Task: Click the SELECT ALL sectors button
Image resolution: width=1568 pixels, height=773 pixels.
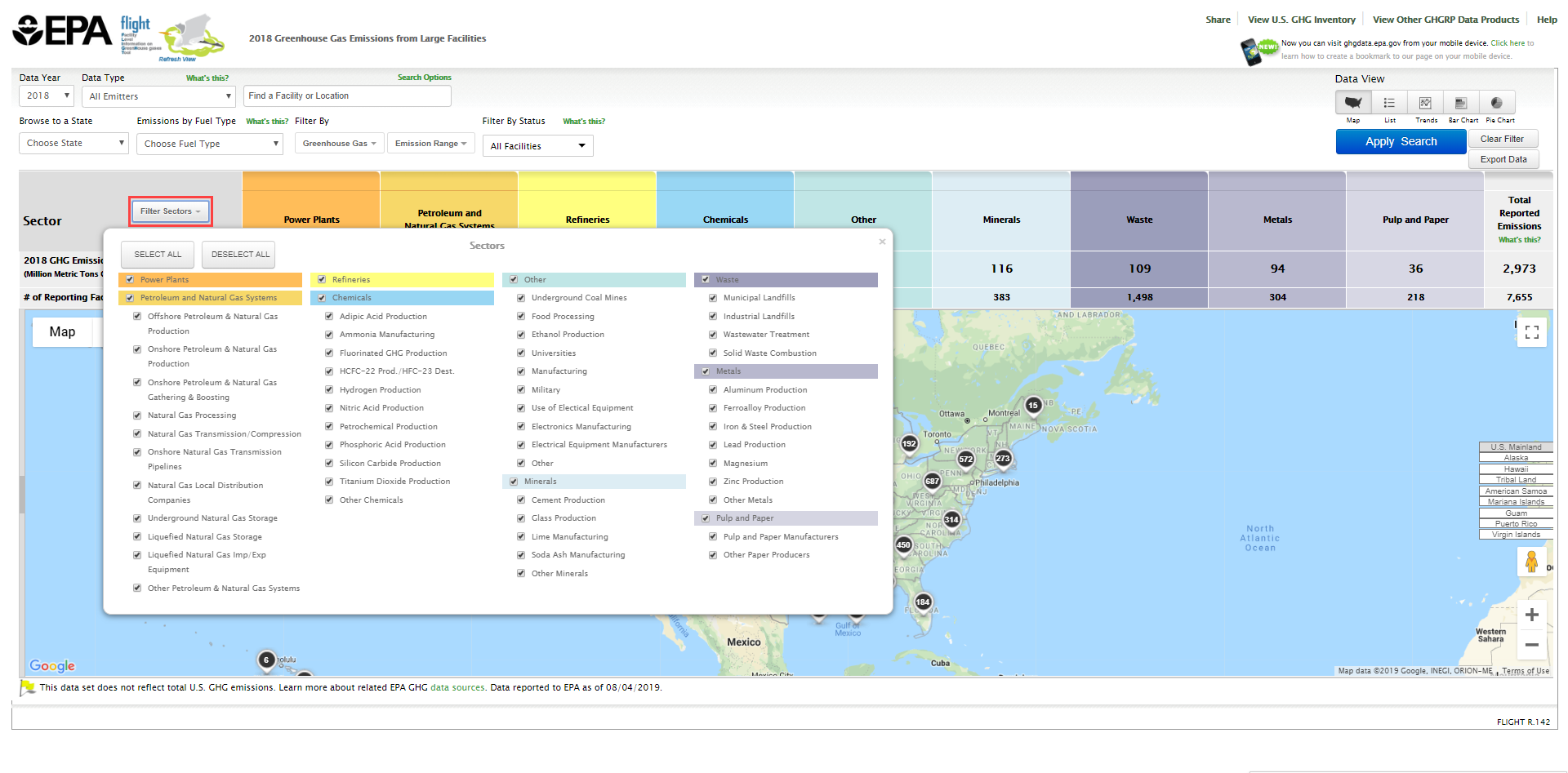Action: click(158, 255)
